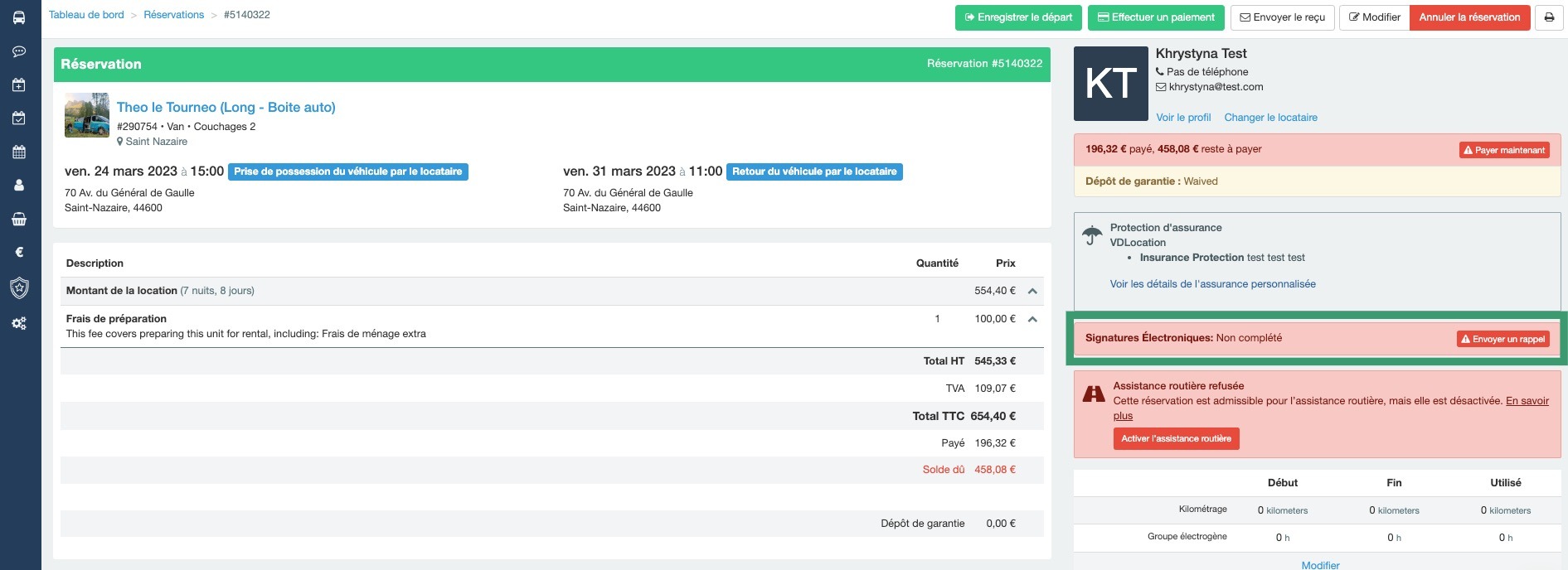Go to Tableau de bord breadcrumb

(86, 15)
